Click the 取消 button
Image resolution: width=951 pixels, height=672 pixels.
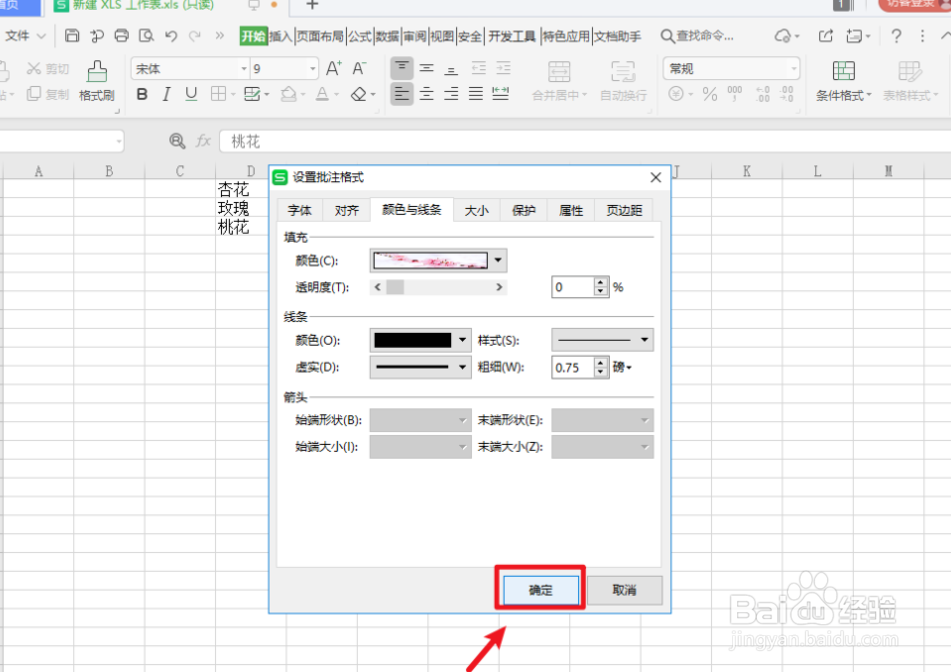click(x=624, y=590)
